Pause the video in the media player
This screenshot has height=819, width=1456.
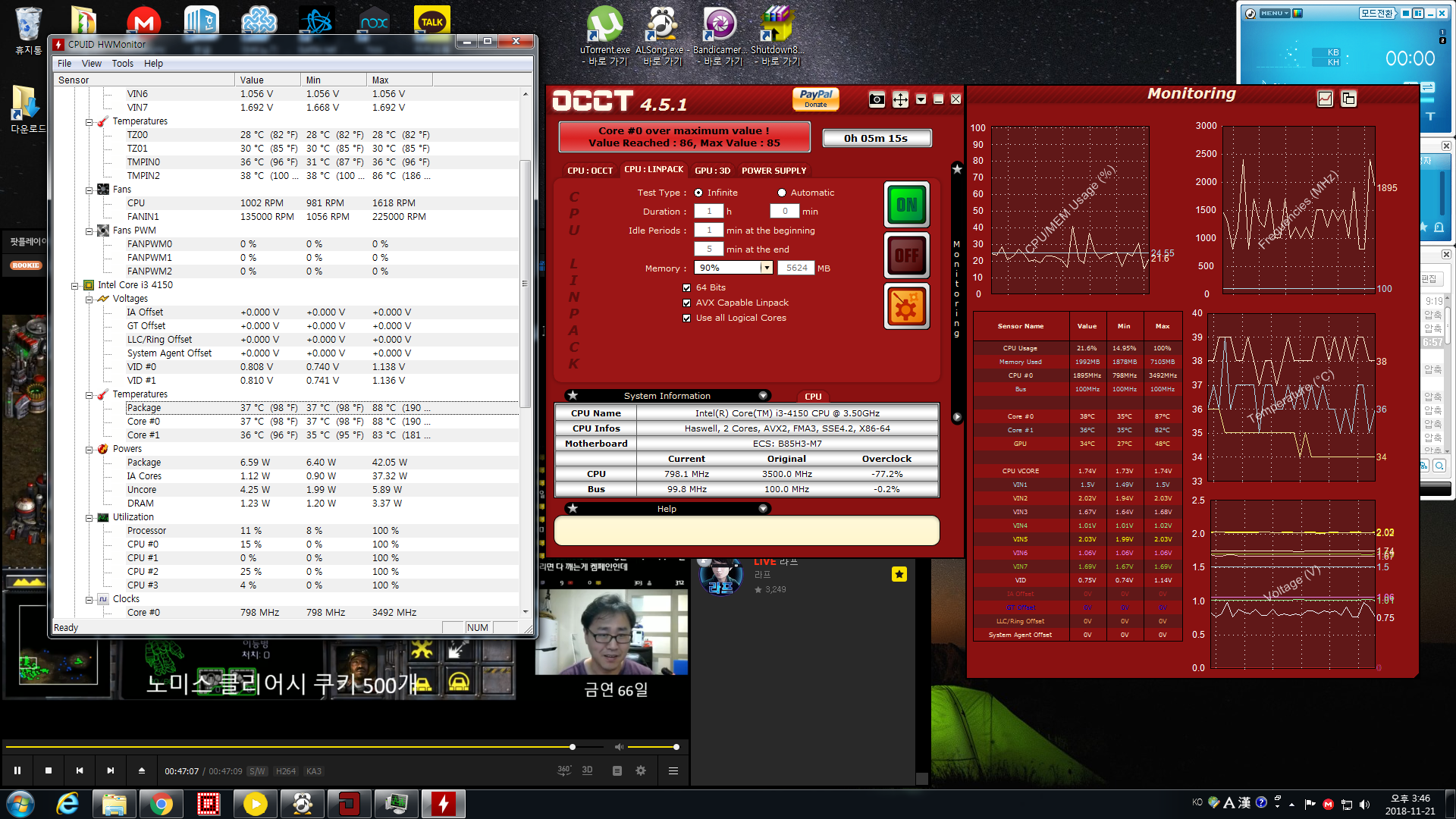17,770
